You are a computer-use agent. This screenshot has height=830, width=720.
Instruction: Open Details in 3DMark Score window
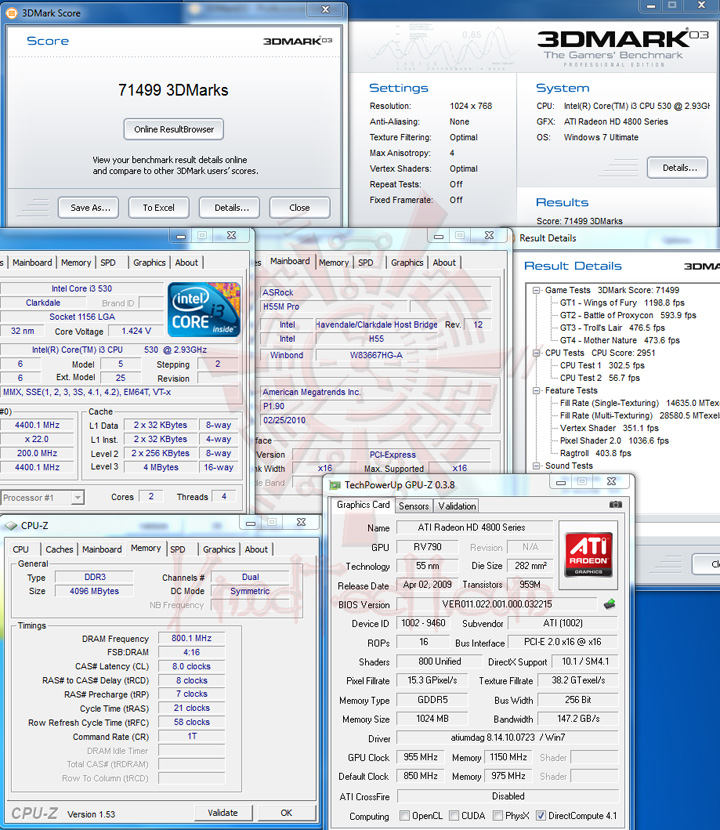229,208
